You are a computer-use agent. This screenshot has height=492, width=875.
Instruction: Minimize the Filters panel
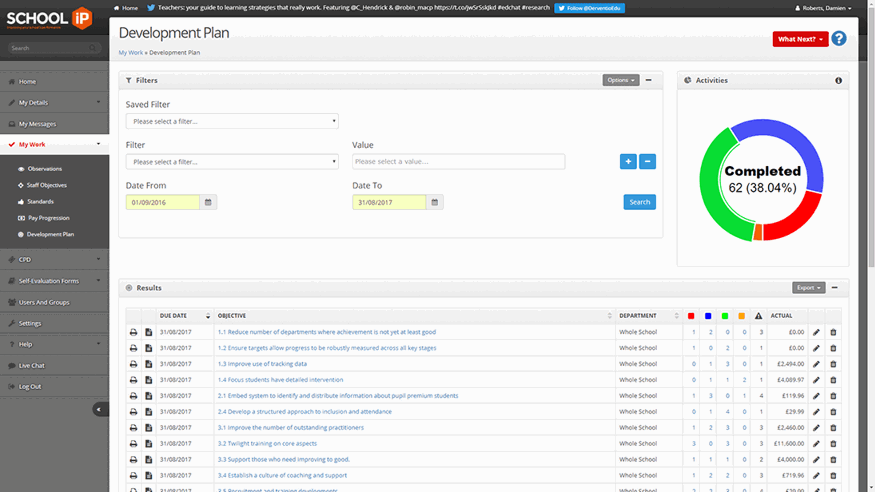[648, 80]
